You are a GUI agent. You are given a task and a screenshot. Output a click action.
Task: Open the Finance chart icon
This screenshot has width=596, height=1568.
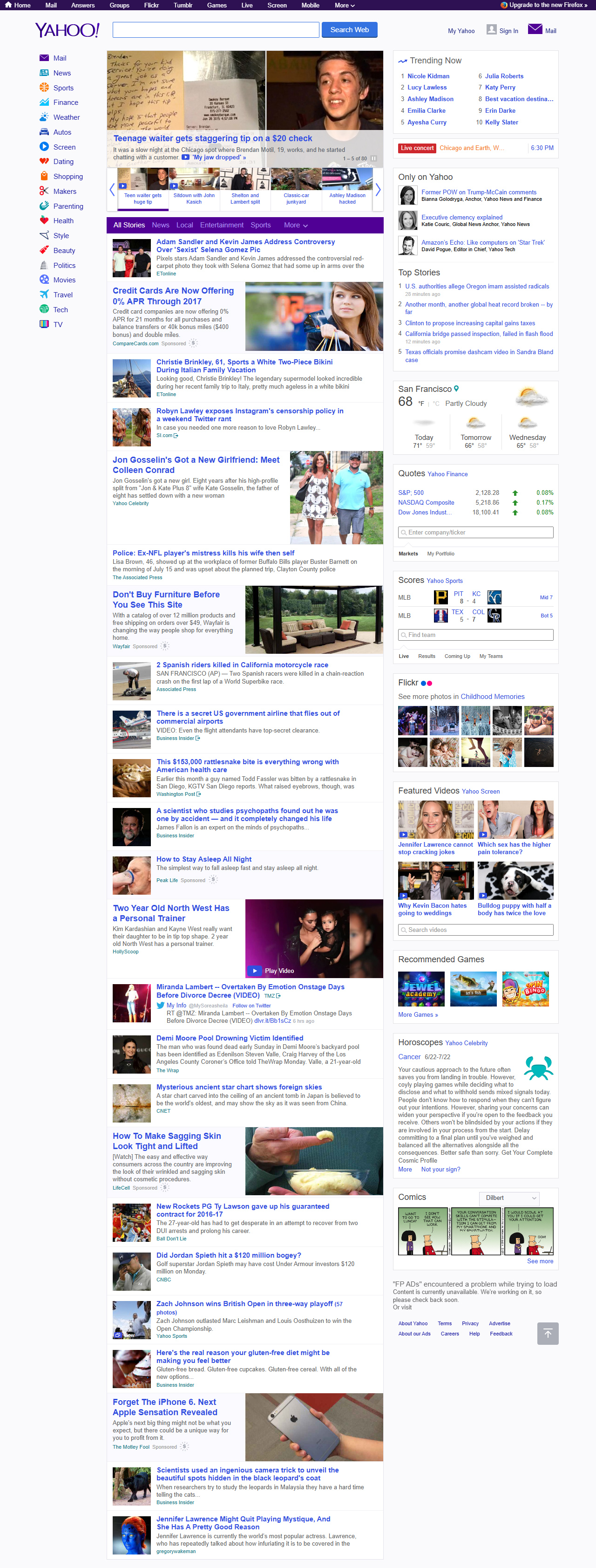point(44,102)
